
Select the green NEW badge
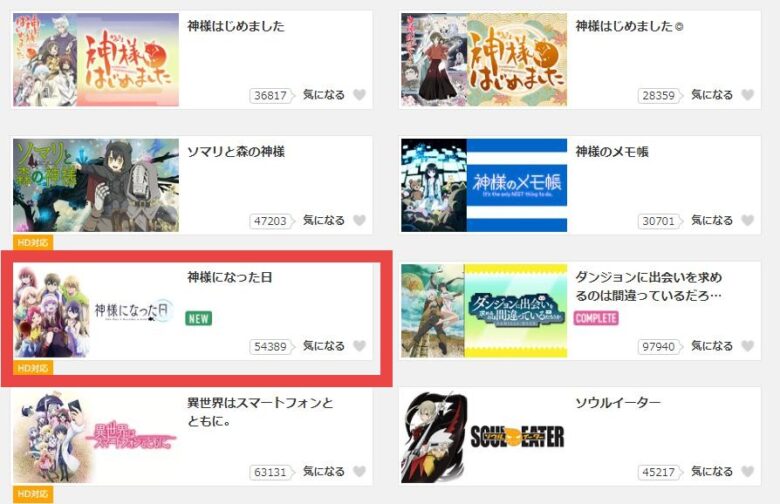pyautogui.click(x=198, y=318)
